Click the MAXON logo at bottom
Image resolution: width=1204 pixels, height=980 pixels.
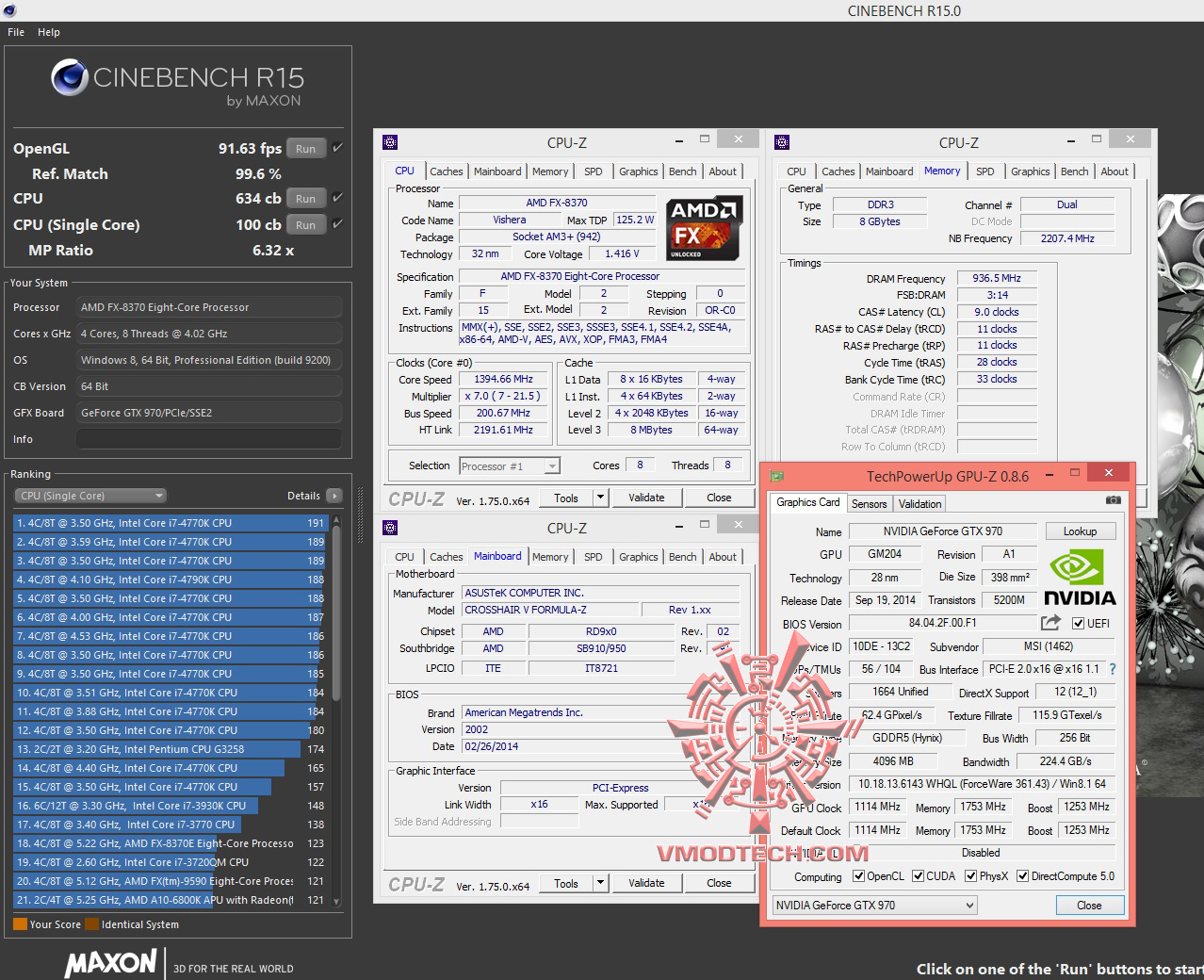coord(111,963)
